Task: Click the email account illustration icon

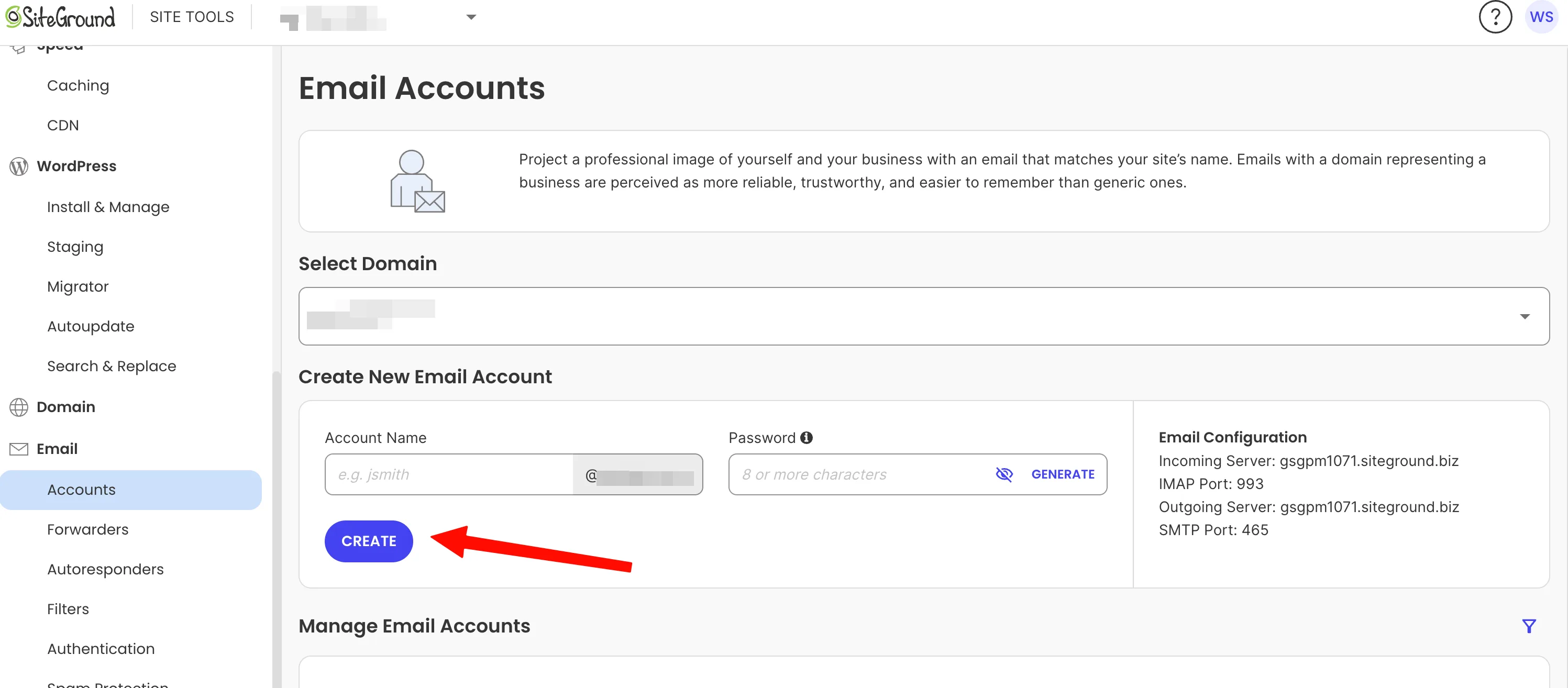Action: [x=417, y=181]
